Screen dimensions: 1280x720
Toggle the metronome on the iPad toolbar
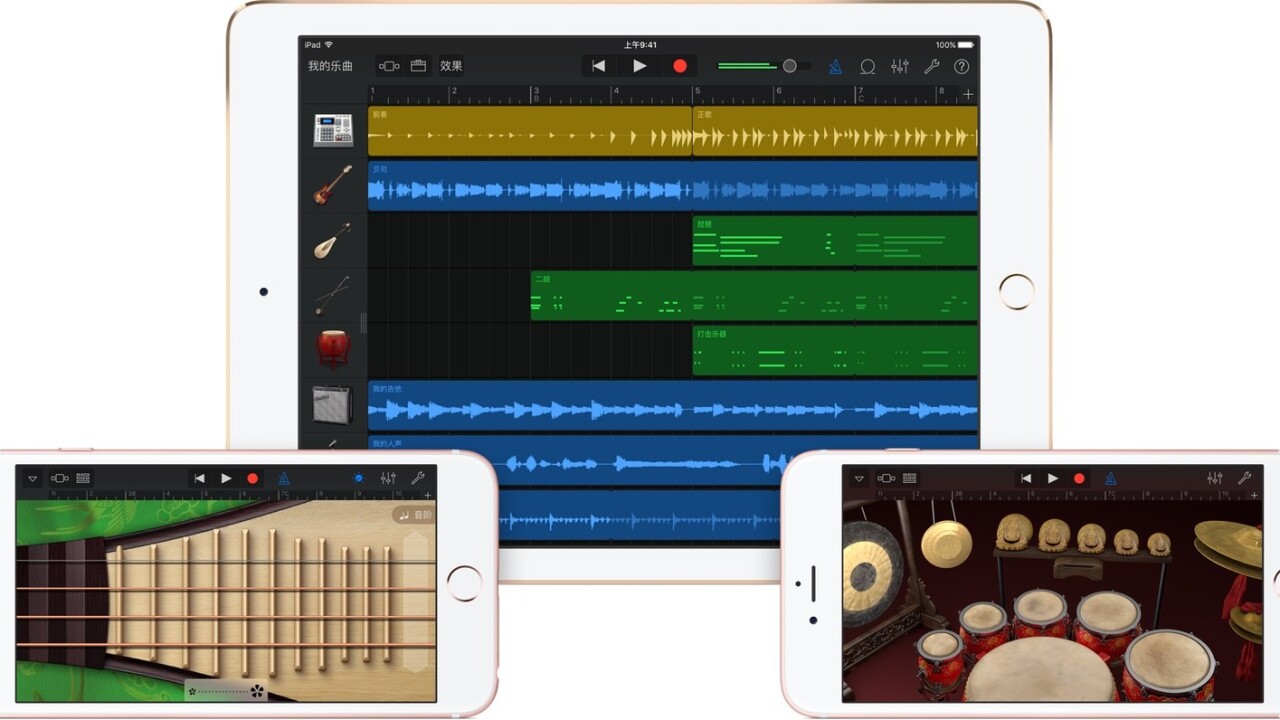click(x=835, y=66)
